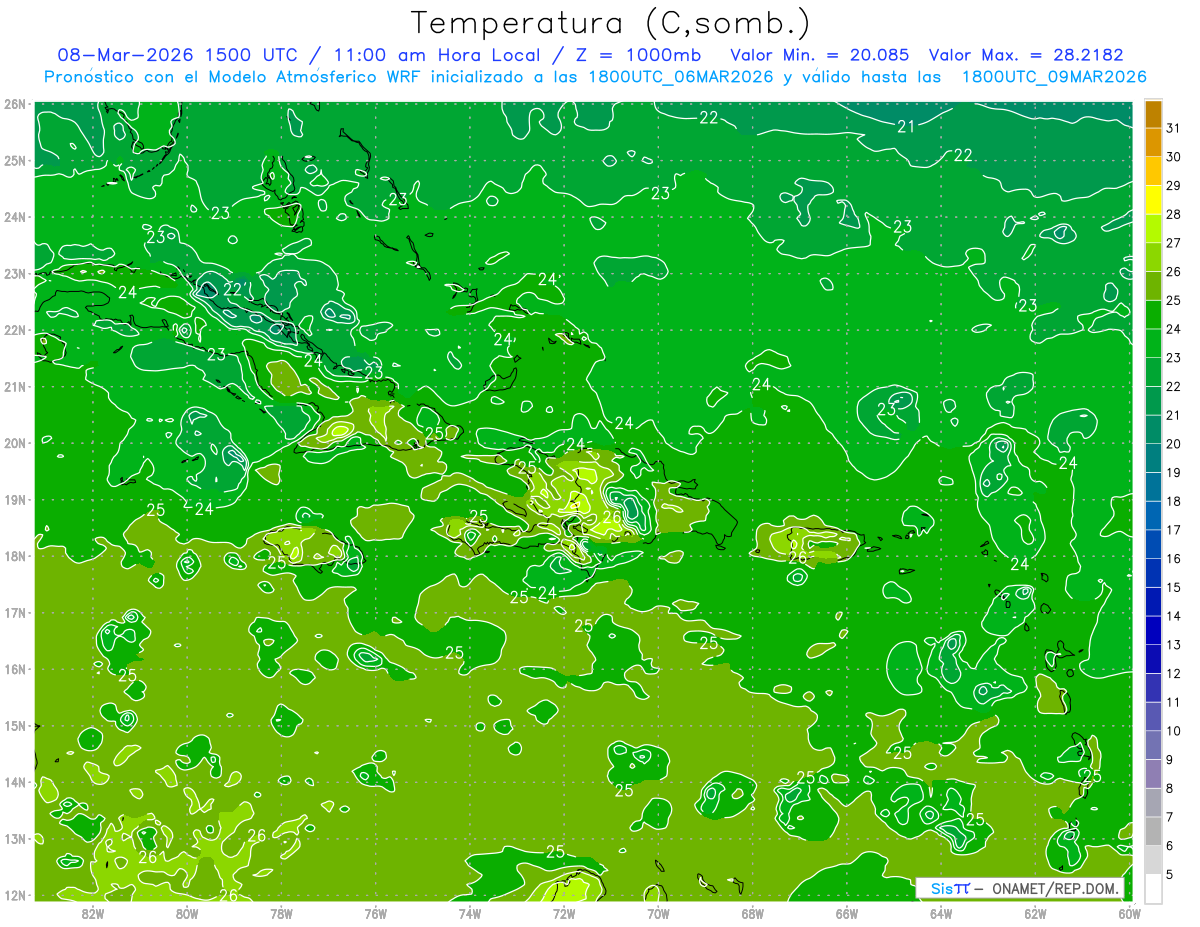Image resolution: width=1200 pixels, height=927 pixels.
Task: Click the 'Valor Min. = 20.085' text
Action: [820, 55]
